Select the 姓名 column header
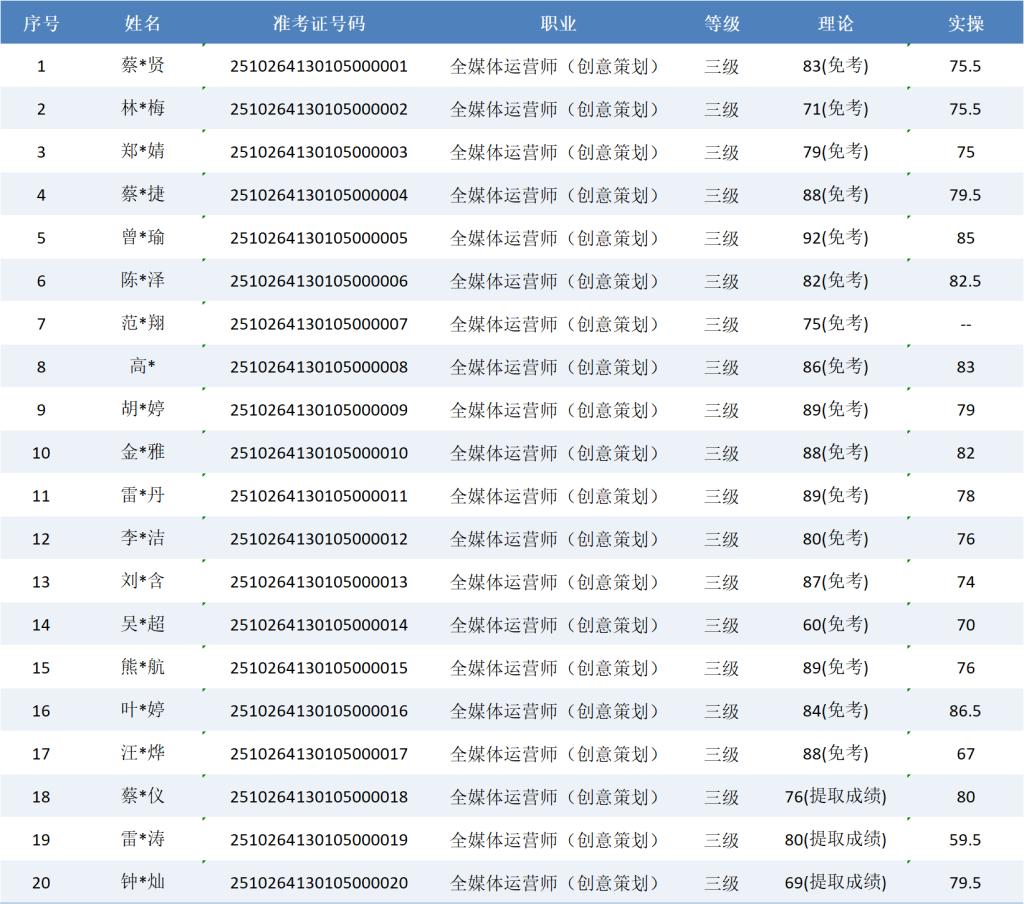This screenshot has height=904, width=1024. 143,23
